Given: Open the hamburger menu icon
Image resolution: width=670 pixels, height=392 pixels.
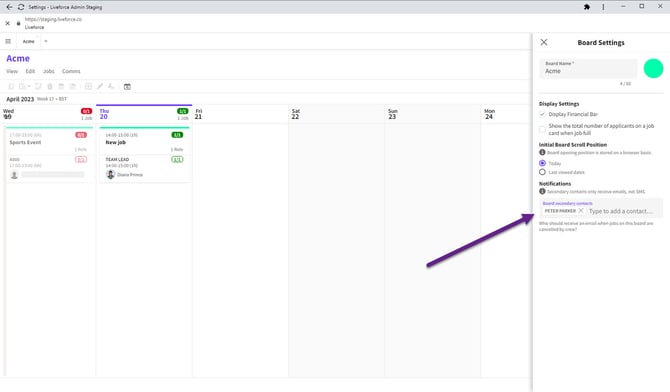Looking at the screenshot, I should pyautogui.click(x=8, y=41).
